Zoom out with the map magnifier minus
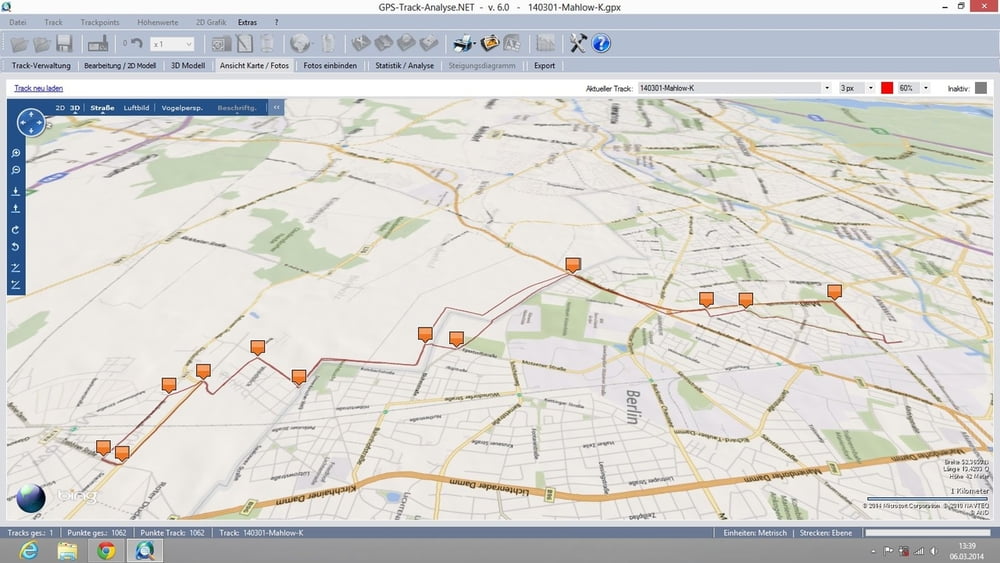The width and height of the screenshot is (1000, 563). (x=16, y=170)
